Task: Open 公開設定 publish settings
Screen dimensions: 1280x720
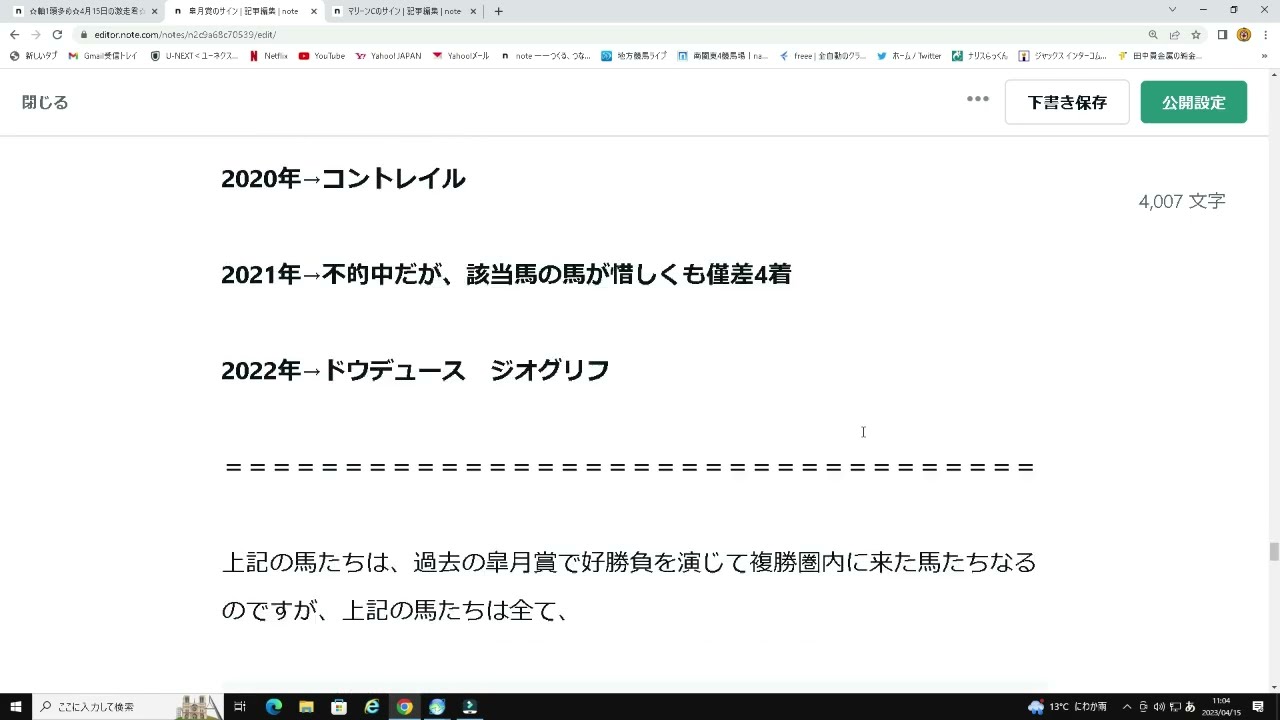Action: pyautogui.click(x=1193, y=101)
